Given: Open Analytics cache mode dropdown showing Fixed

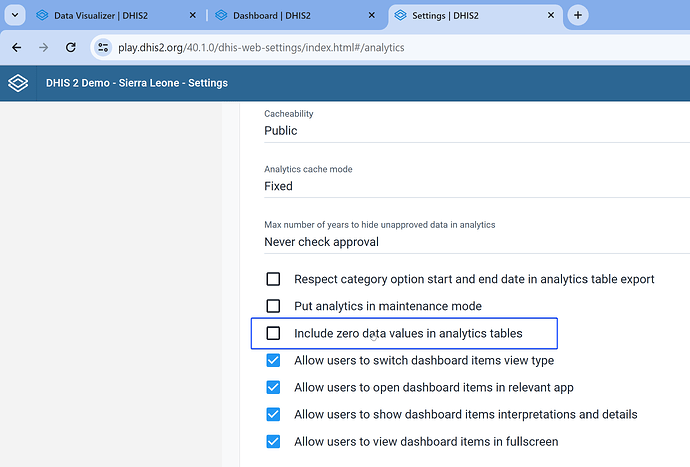Looking at the screenshot, I should coord(477,186).
